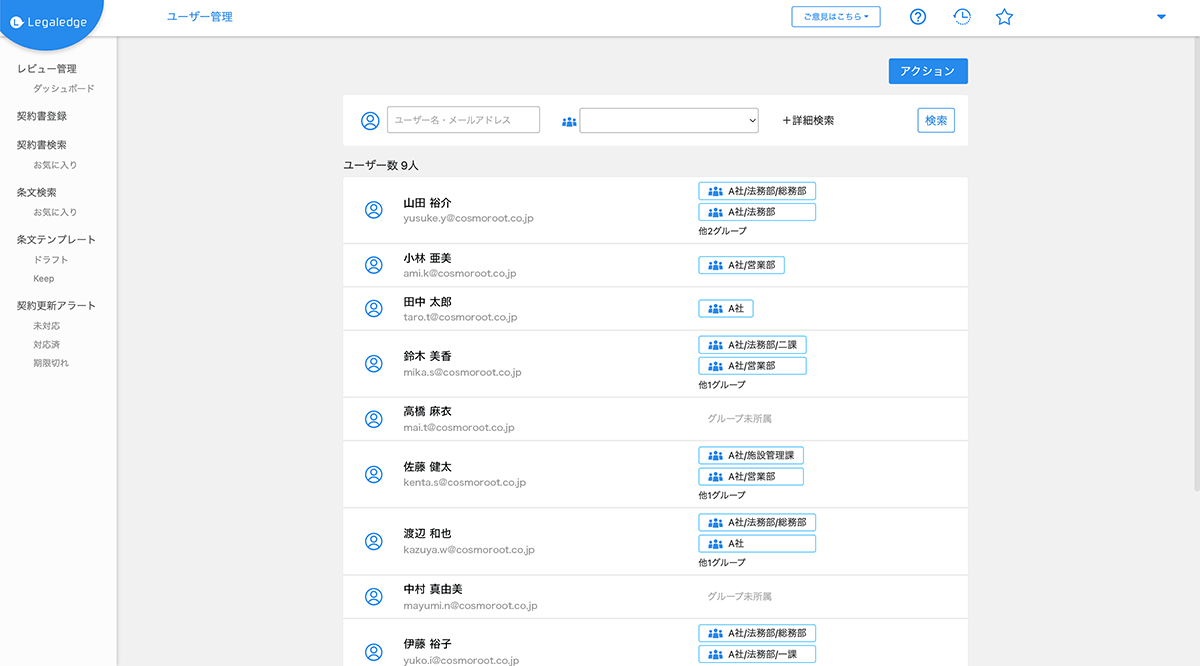Open the 未対応 sidebar link
Viewport: 1200px width, 666px height.
(x=46, y=326)
